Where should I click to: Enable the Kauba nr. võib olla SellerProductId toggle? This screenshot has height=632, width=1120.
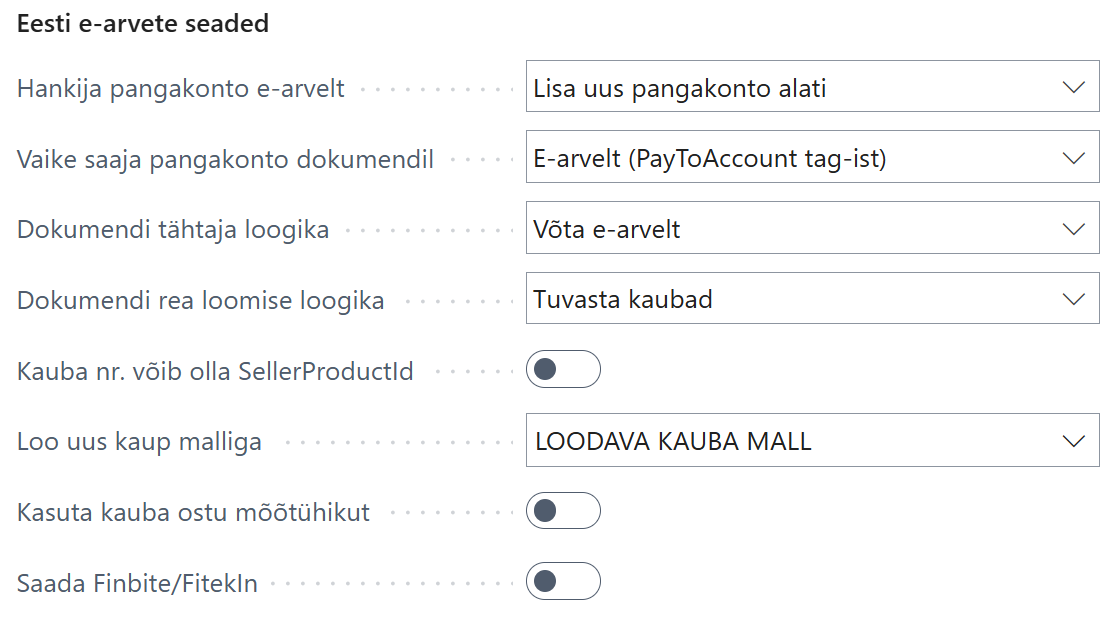(x=563, y=370)
